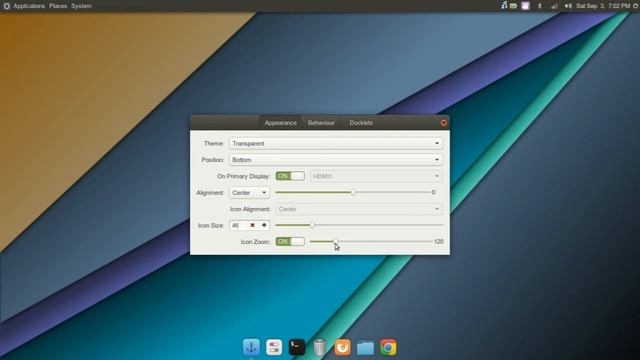The height and width of the screenshot is (360, 640).
Task: Open the network signal indicator in panel
Action: point(554,6)
